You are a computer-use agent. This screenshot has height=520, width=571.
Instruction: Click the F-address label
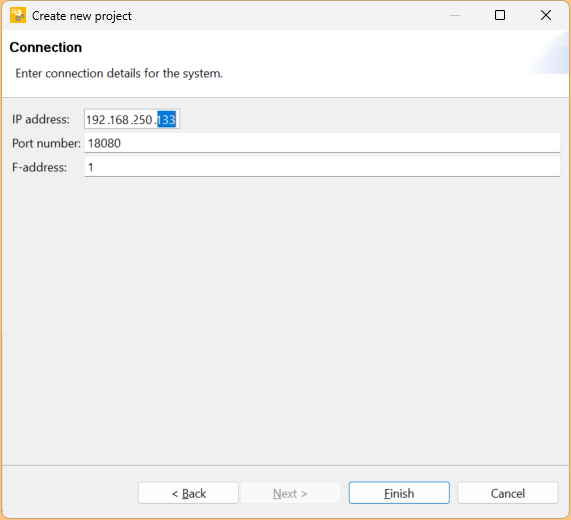click(39, 167)
